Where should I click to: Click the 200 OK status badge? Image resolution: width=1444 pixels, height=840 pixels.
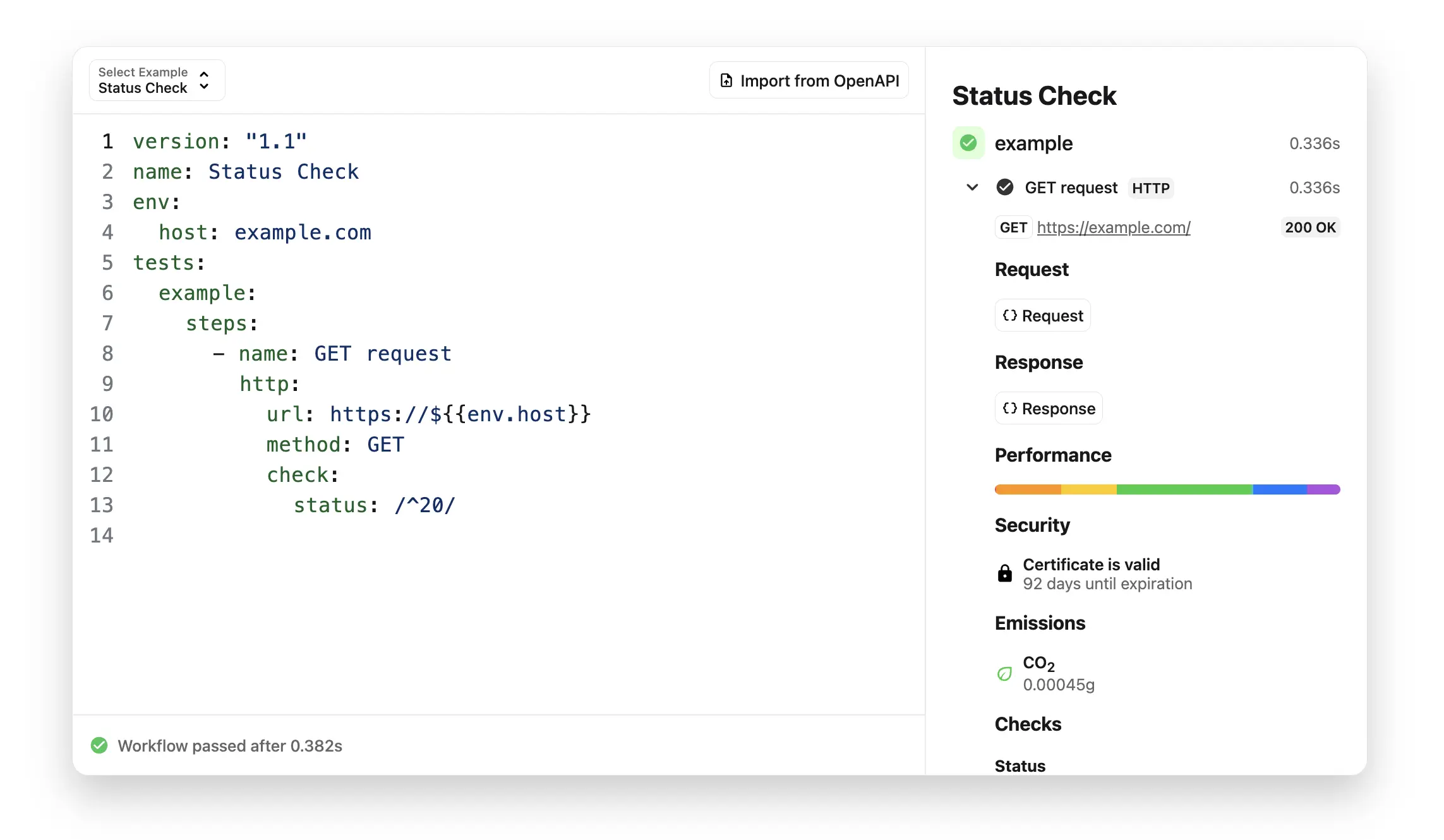click(x=1310, y=227)
